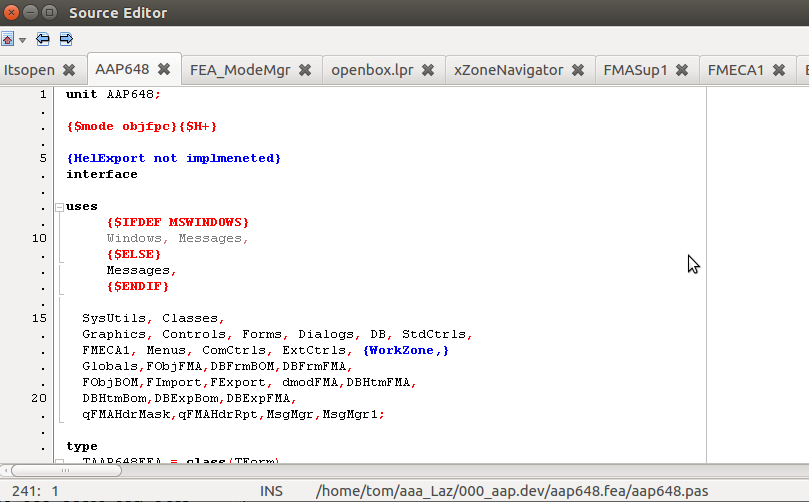Collapse the TAAP648FEA class fold marker
Screen dimensions: 809x502
(58, 462)
